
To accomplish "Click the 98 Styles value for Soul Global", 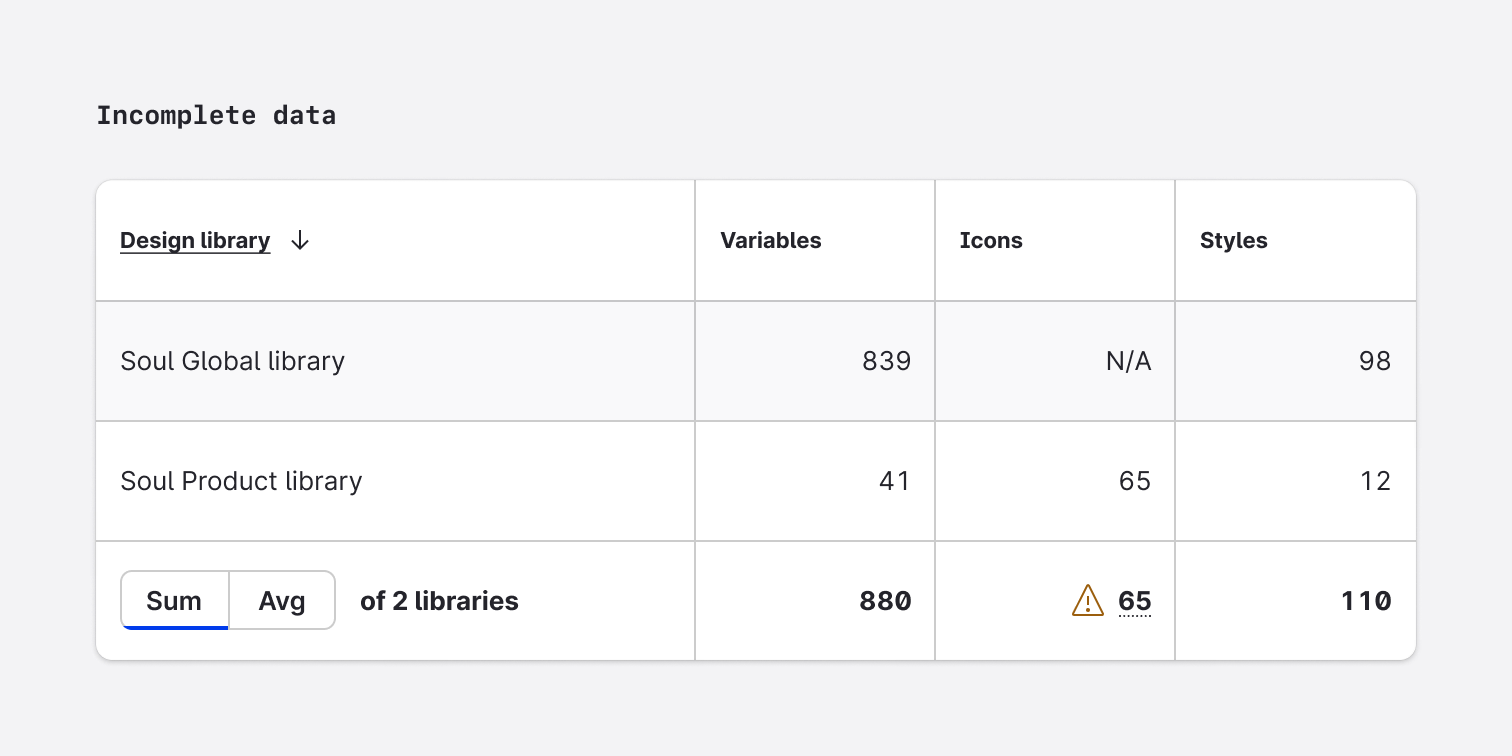I will point(1377,361).
